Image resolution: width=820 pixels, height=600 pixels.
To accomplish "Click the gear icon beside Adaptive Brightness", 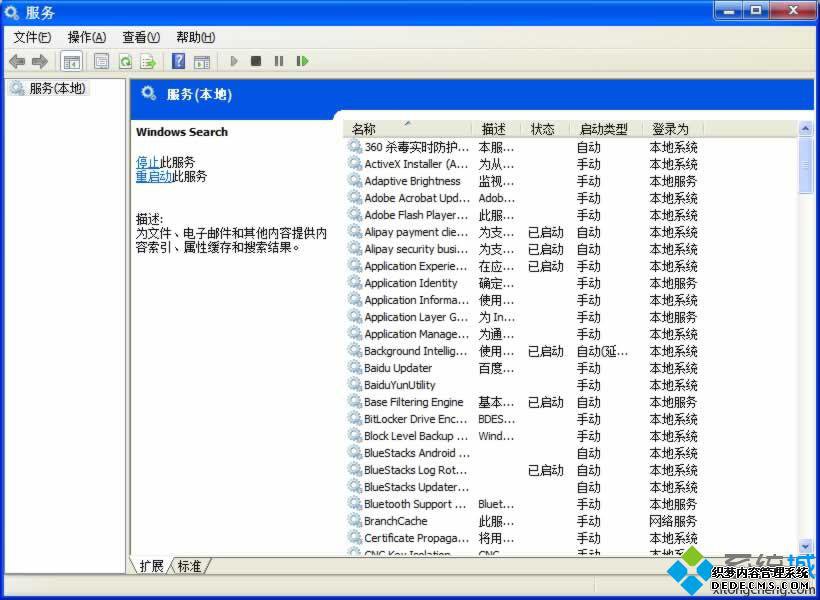I will pyautogui.click(x=355, y=181).
